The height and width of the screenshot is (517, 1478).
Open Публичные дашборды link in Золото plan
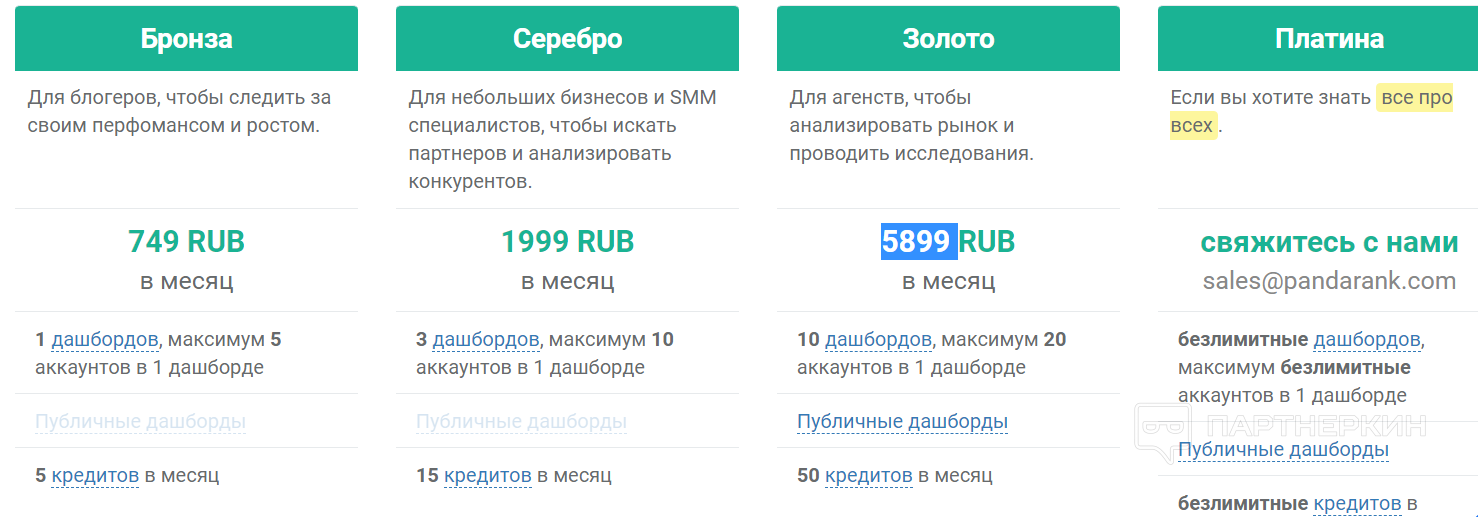(x=902, y=422)
